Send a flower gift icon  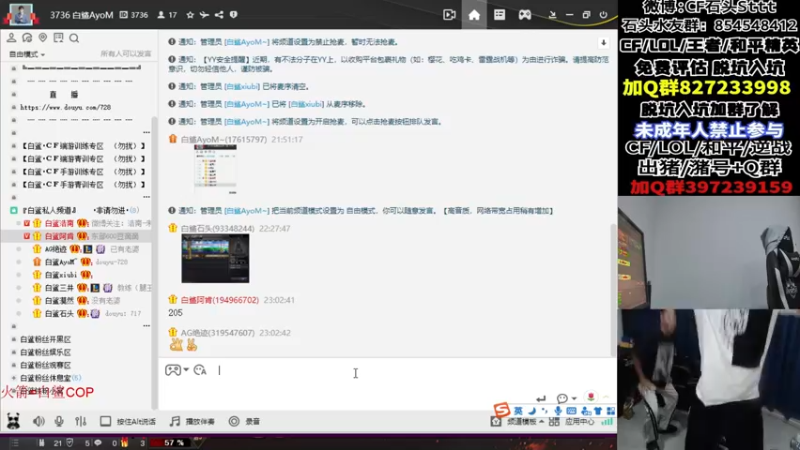click(591, 397)
